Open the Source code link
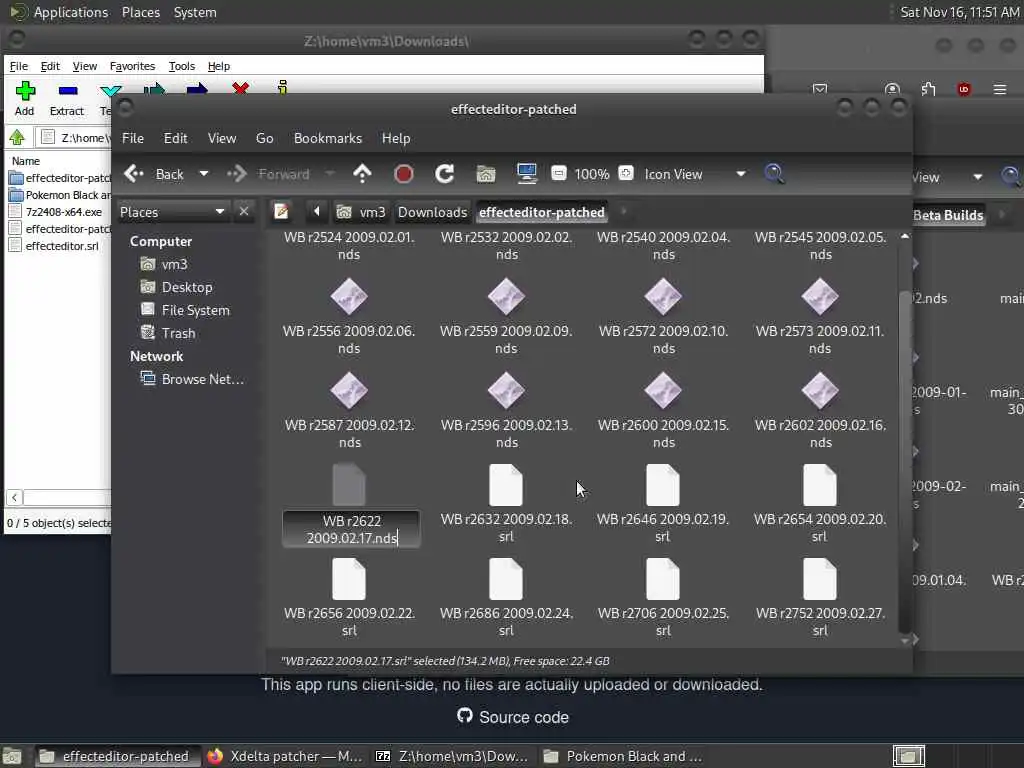1024x768 pixels. pos(513,716)
